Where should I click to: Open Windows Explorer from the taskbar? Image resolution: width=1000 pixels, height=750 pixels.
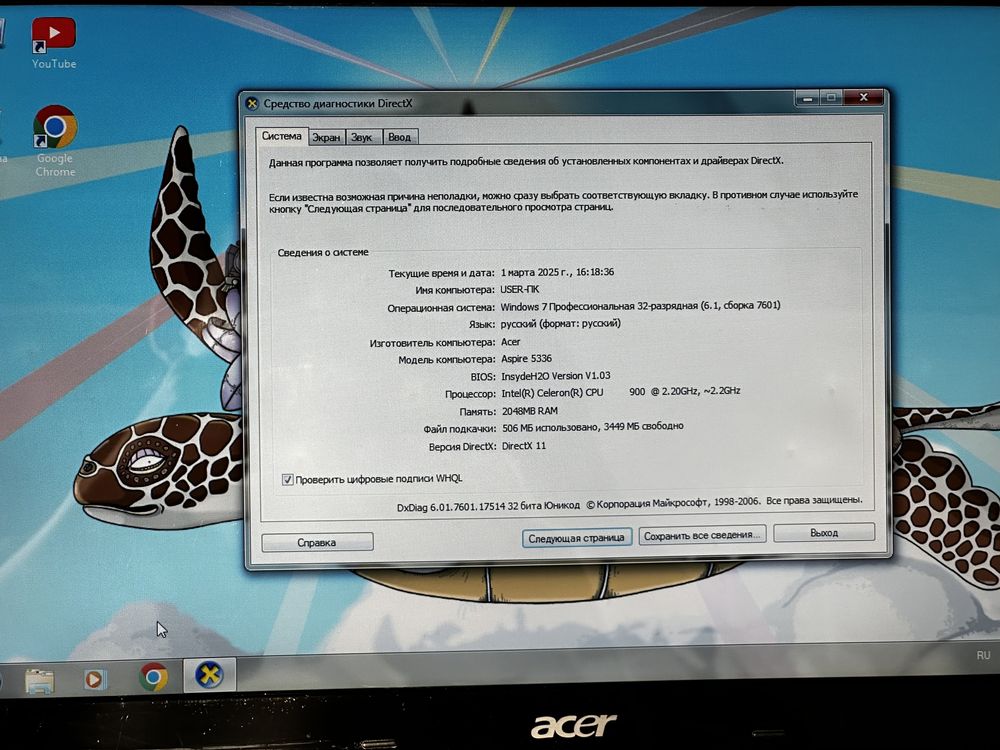coord(40,680)
